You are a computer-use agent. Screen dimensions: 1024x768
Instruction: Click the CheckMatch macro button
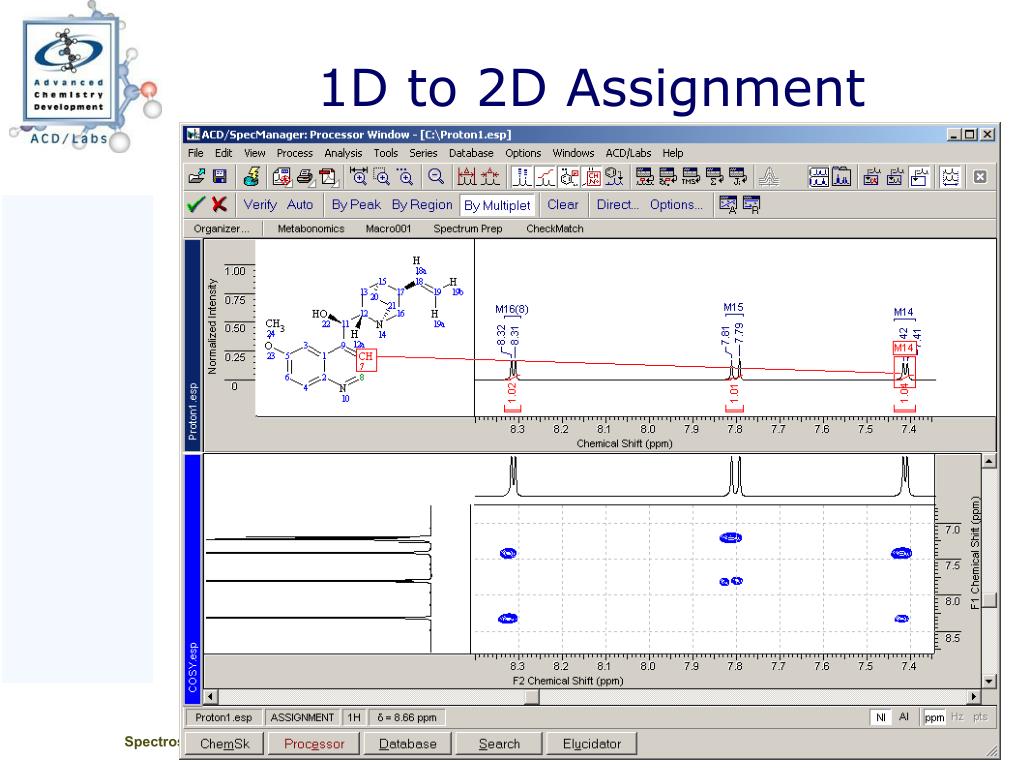point(554,229)
